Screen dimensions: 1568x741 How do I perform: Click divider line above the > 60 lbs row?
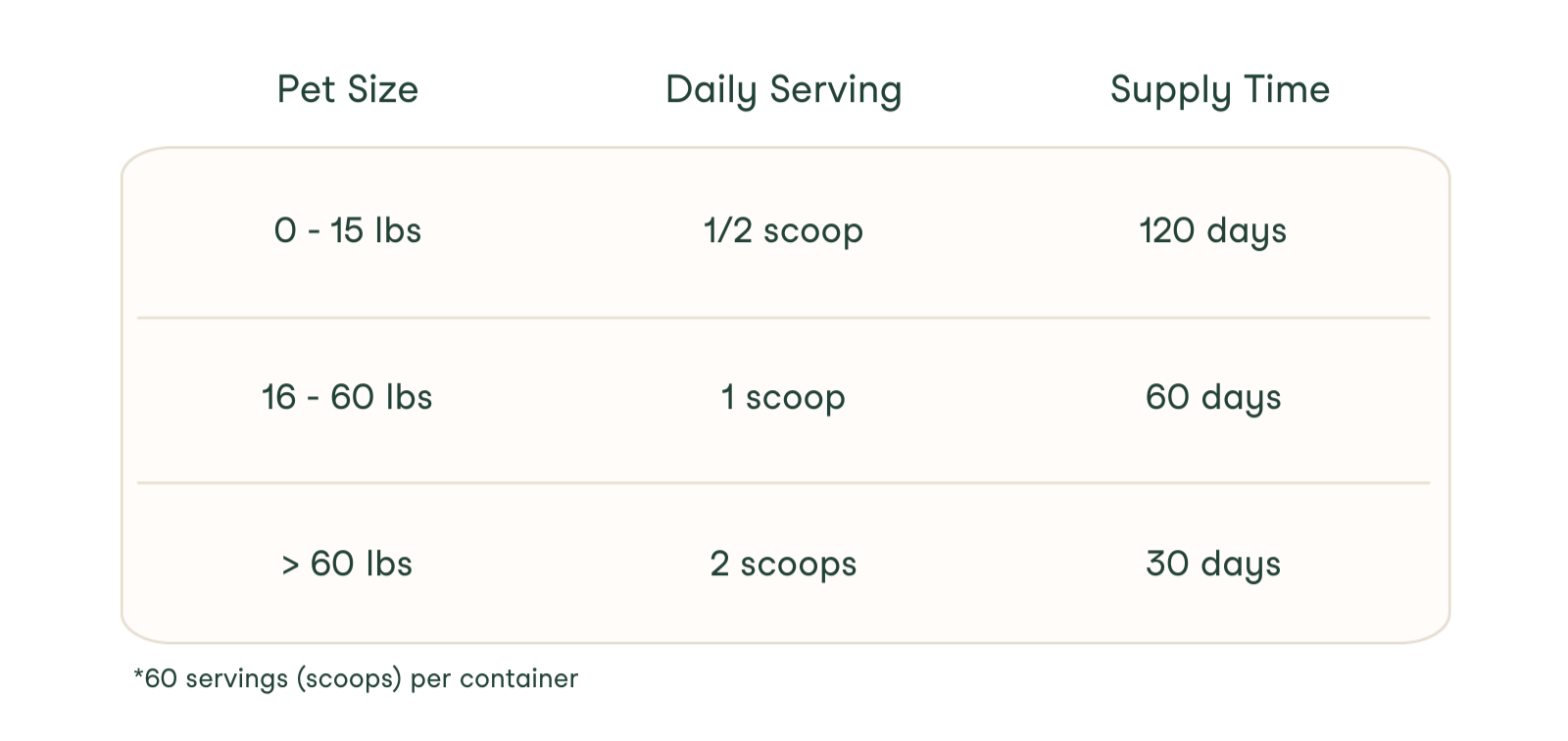pos(783,482)
